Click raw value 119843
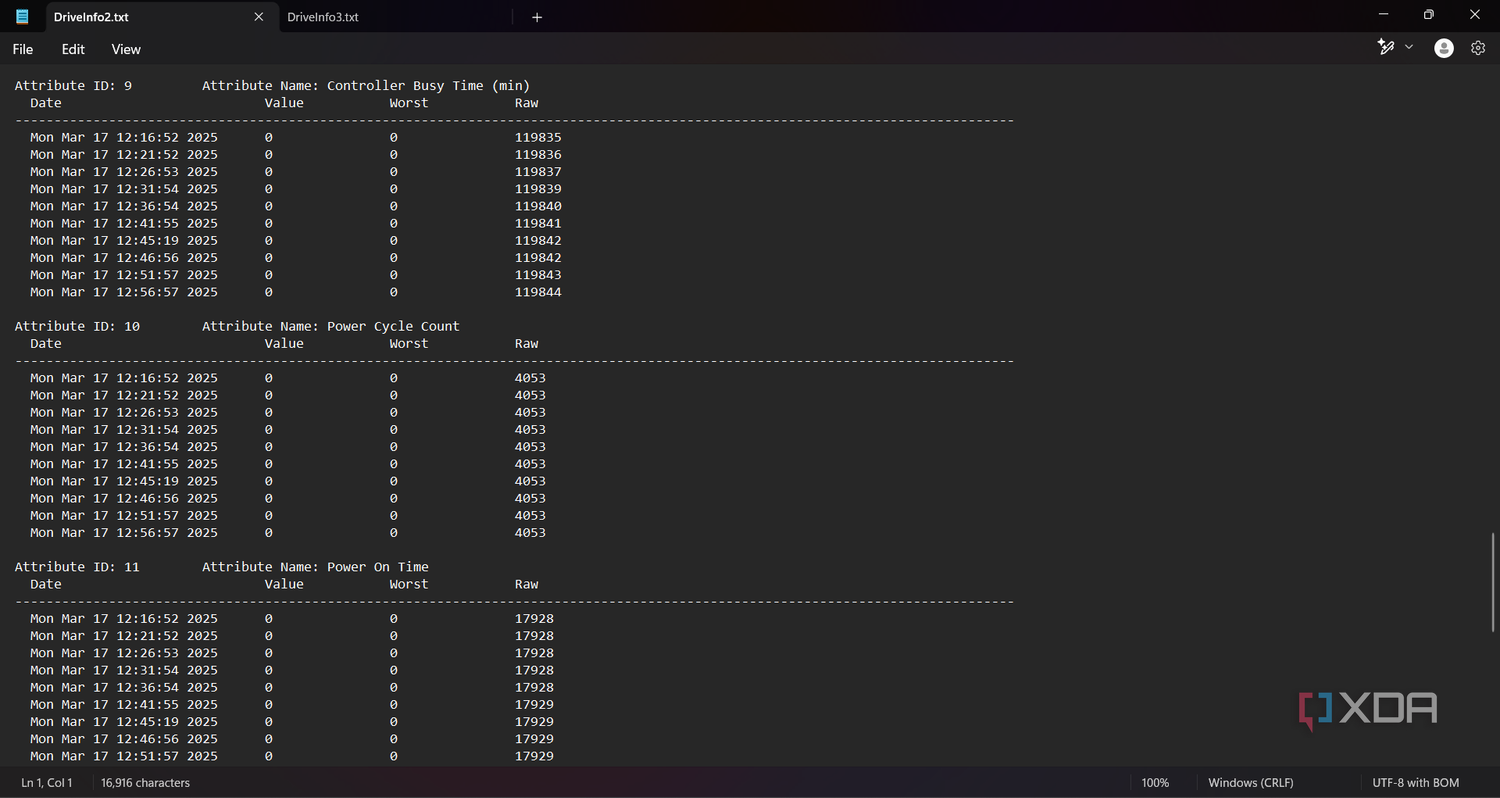This screenshot has width=1500, height=798. 538,275
